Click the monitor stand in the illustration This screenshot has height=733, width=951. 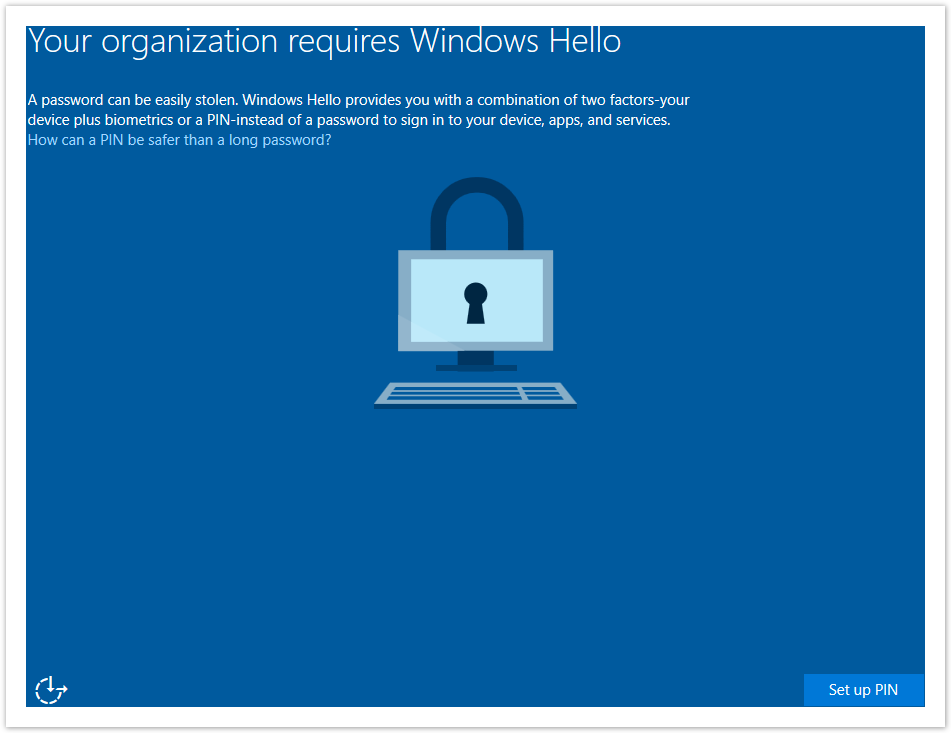pyautogui.click(x=476, y=360)
